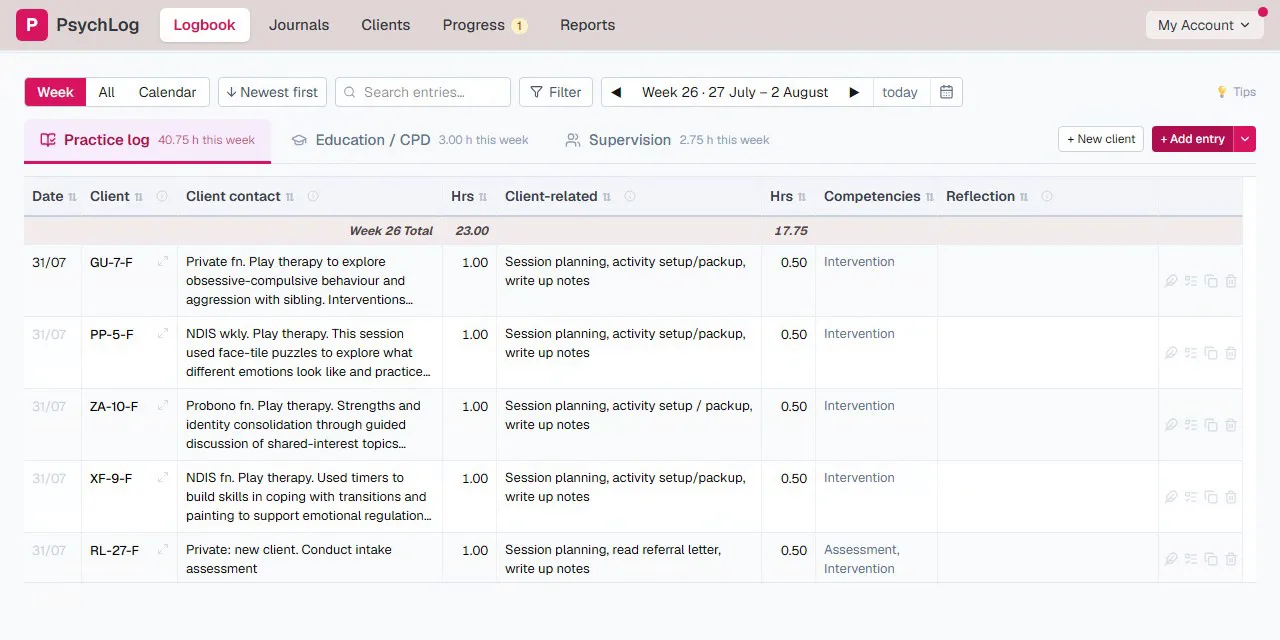Click feather reflection icon for GU-7-F
The height and width of the screenshot is (640, 1280).
(1171, 281)
